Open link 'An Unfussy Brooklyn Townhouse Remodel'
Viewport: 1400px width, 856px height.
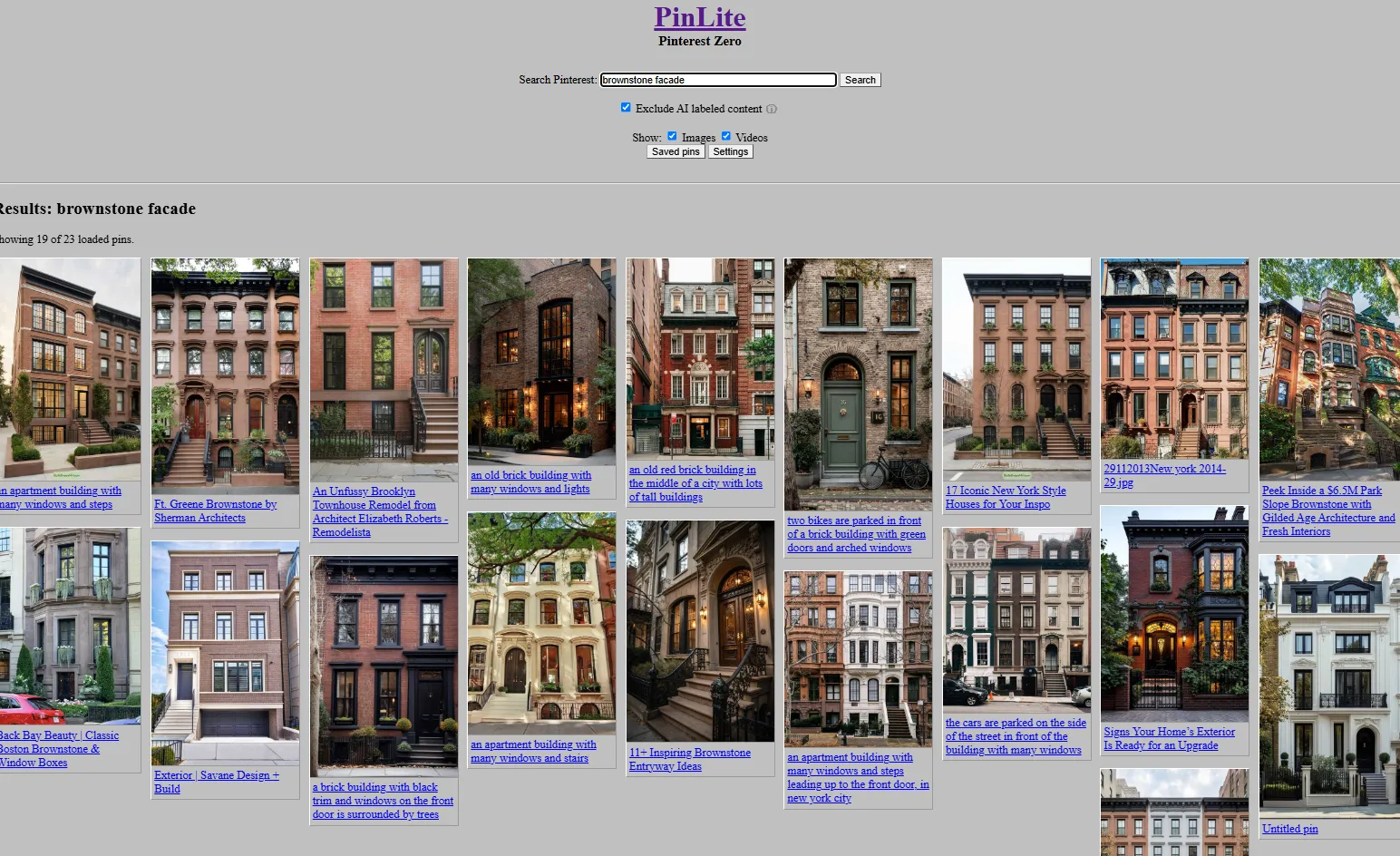(380, 511)
